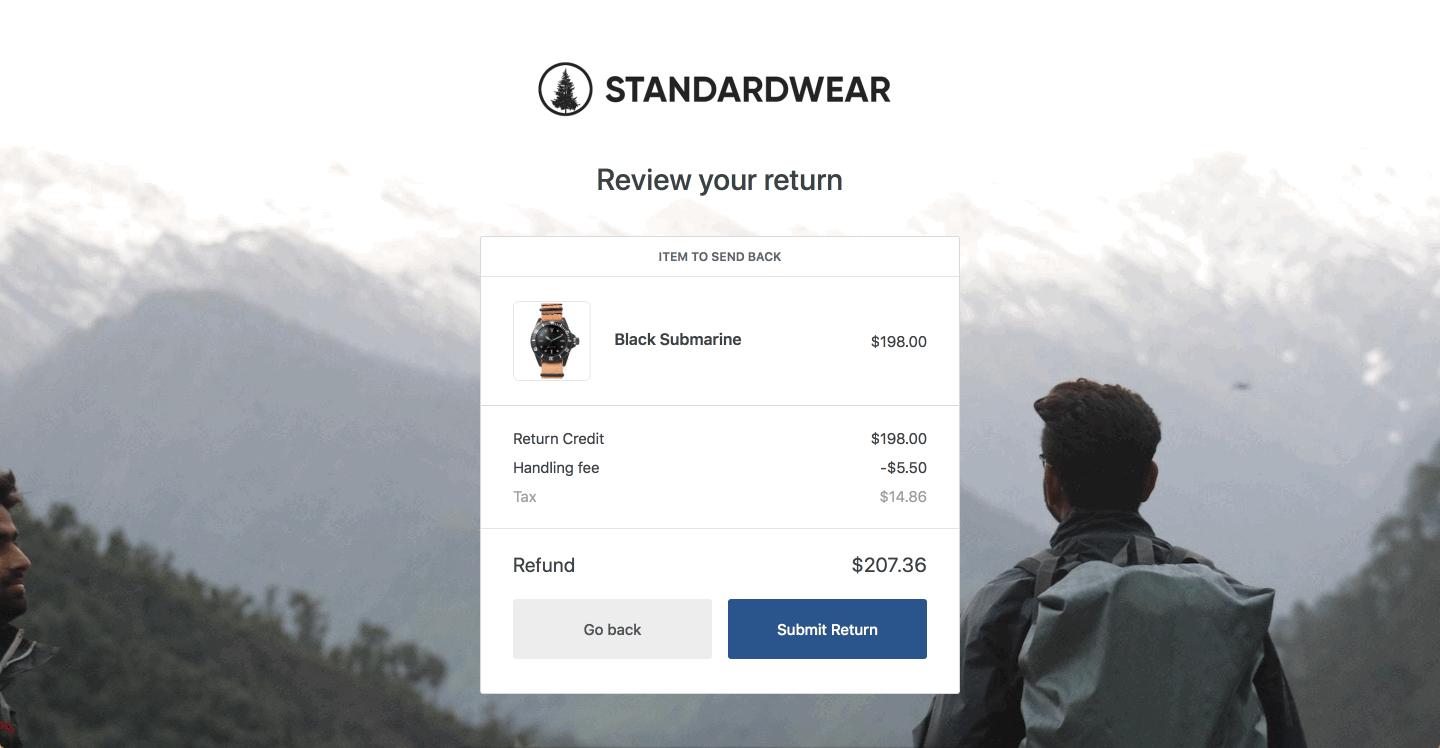This screenshot has width=1440, height=748.
Task: Select the Return Credit label
Action: click(558, 438)
